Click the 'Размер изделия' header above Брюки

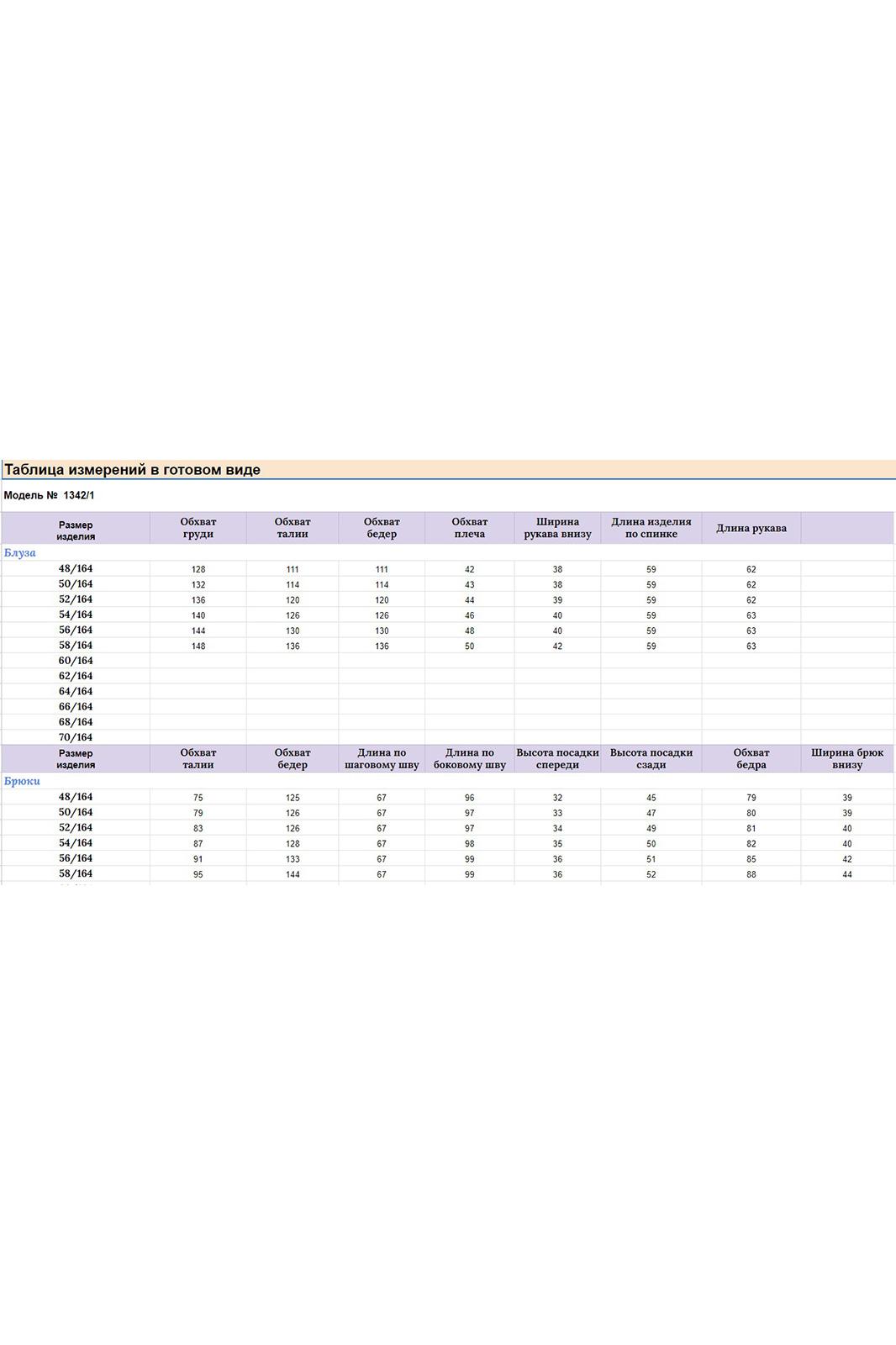click(76, 759)
